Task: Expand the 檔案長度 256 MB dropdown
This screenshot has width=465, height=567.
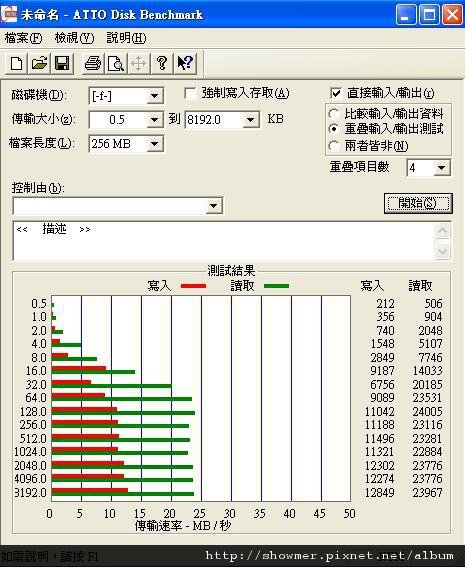Action: [155, 144]
